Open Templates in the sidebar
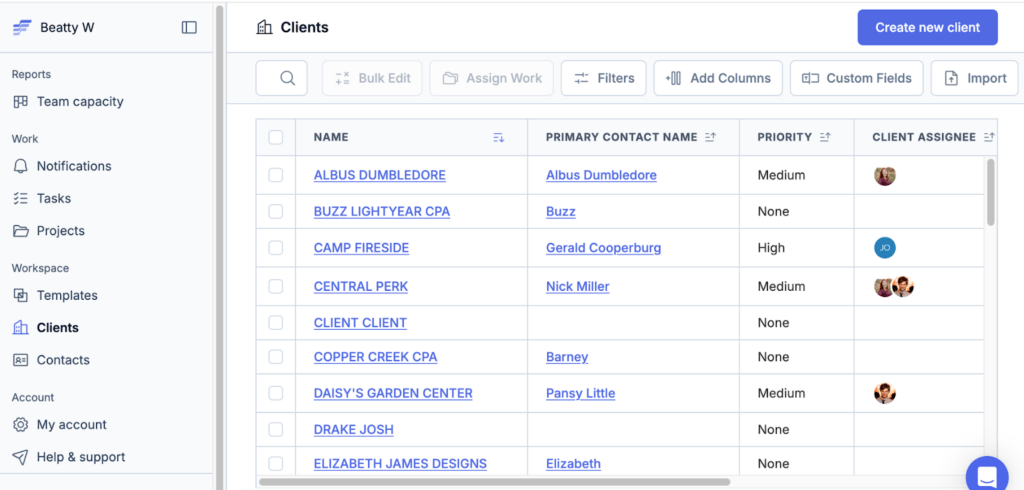Image resolution: width=1024 pixels, height=490 pixels. click(55, 295)
